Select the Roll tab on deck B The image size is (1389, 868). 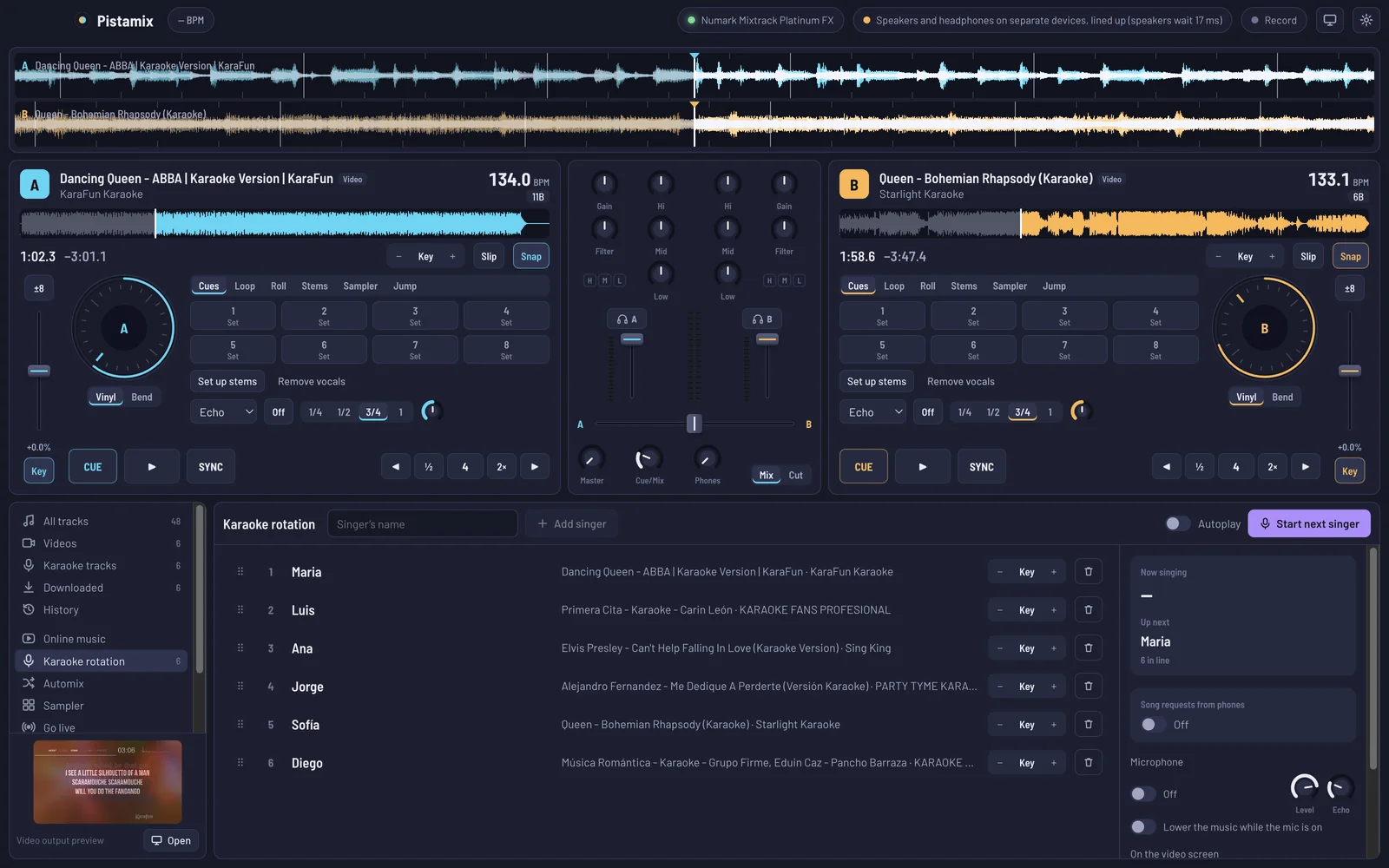point(928,286)
